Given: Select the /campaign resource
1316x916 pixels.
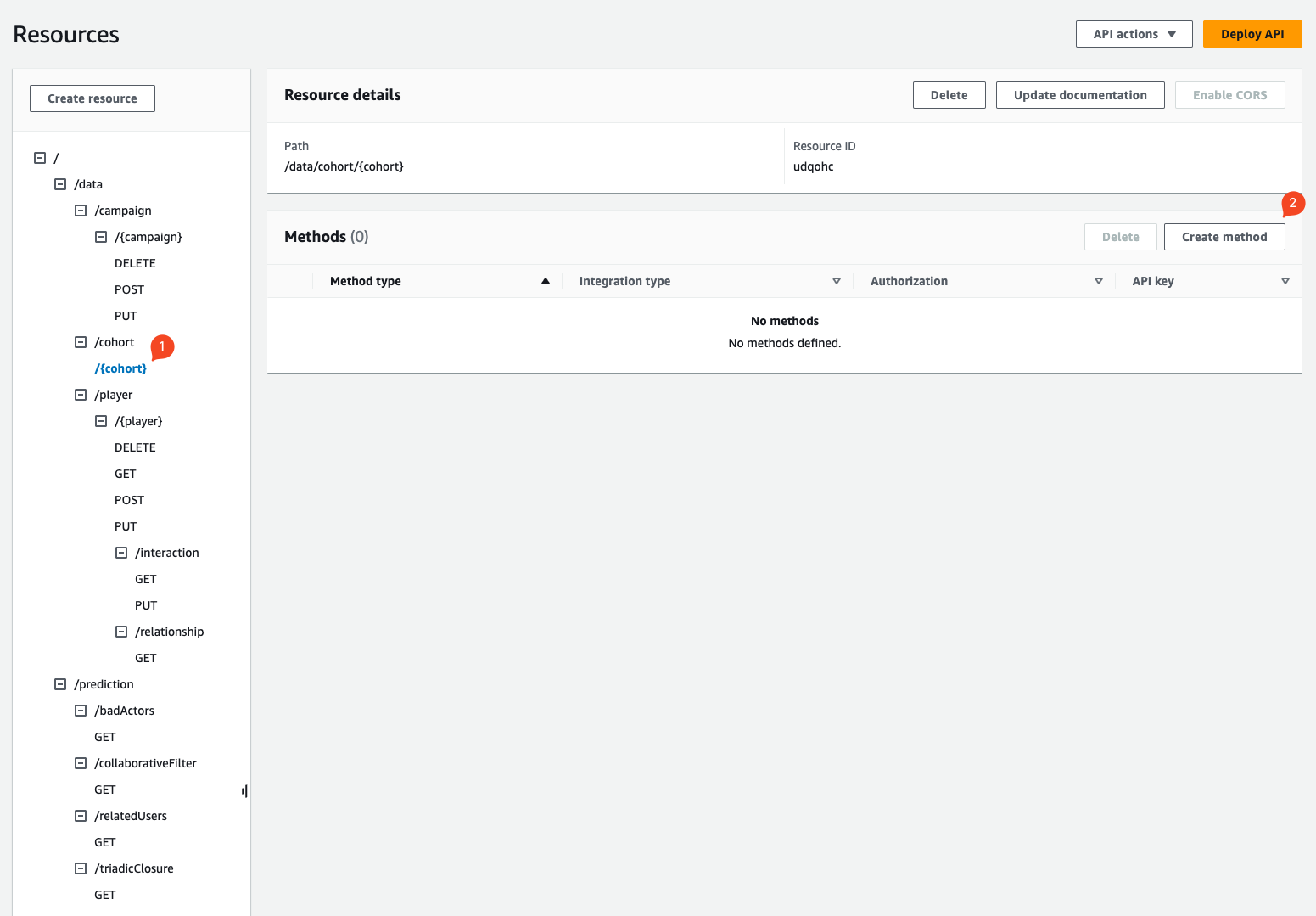Looking at the screenshot, I should pos(123,211).
